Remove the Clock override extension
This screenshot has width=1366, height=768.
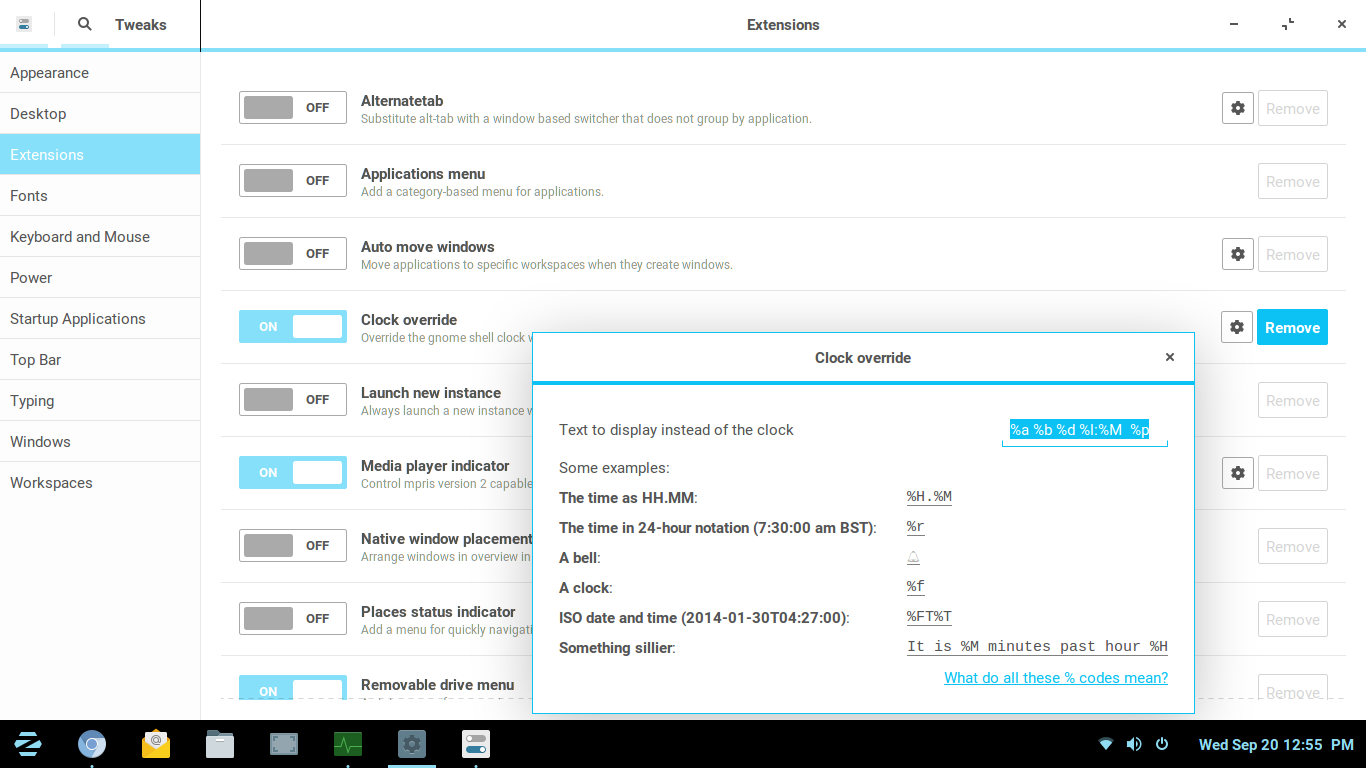click(1292, 327)
